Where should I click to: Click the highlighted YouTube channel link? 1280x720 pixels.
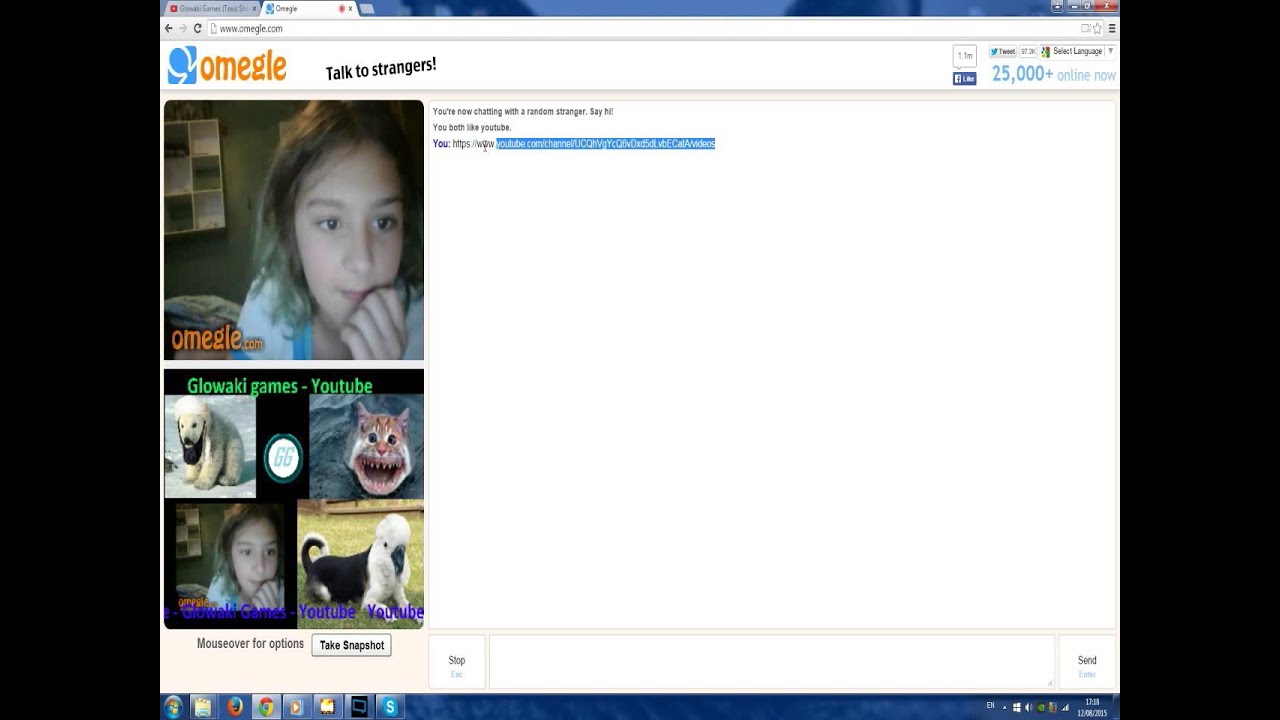(x=605, y=144)
